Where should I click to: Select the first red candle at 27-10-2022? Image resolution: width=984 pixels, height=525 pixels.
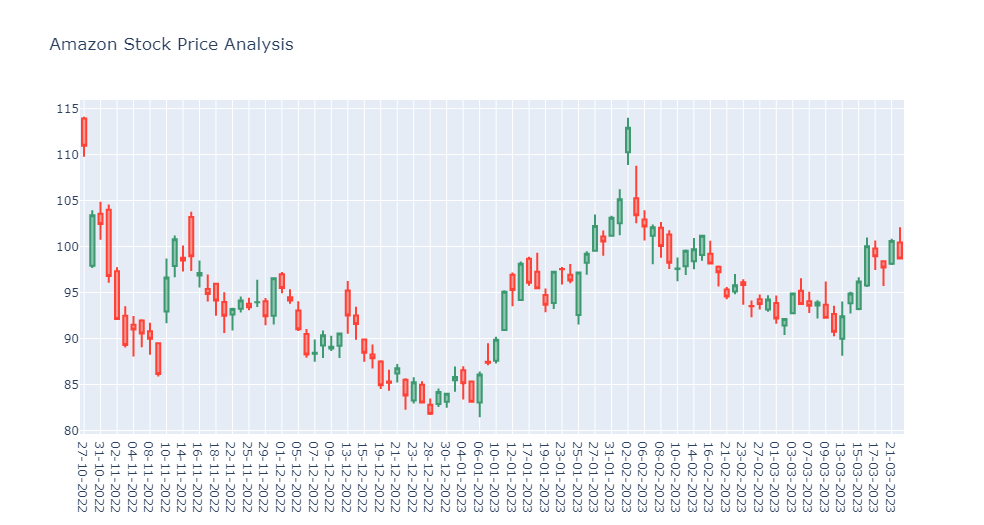[x=84, y=133]
